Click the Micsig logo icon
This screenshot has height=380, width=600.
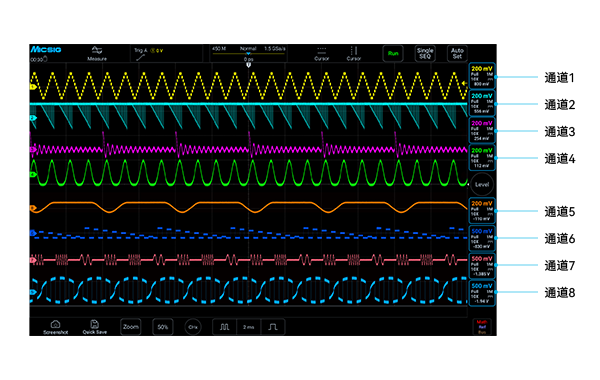pyautogui.click(x=46, y=49)
